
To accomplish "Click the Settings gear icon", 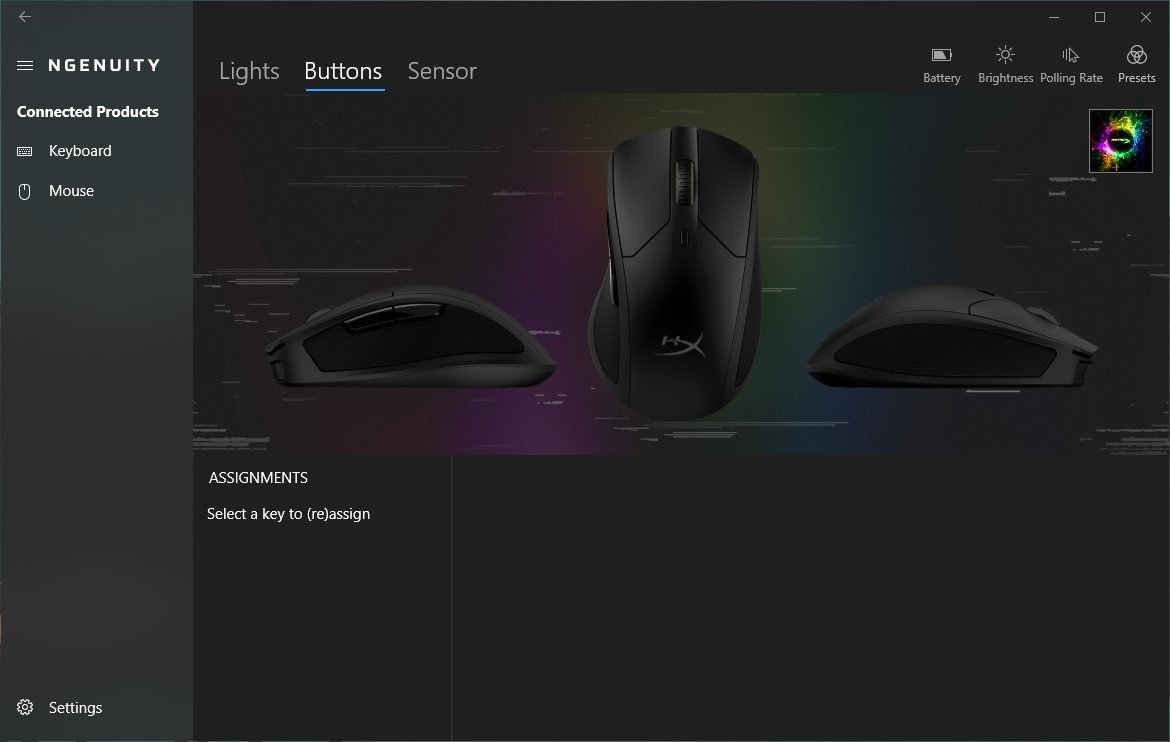I will coord(25,707).
